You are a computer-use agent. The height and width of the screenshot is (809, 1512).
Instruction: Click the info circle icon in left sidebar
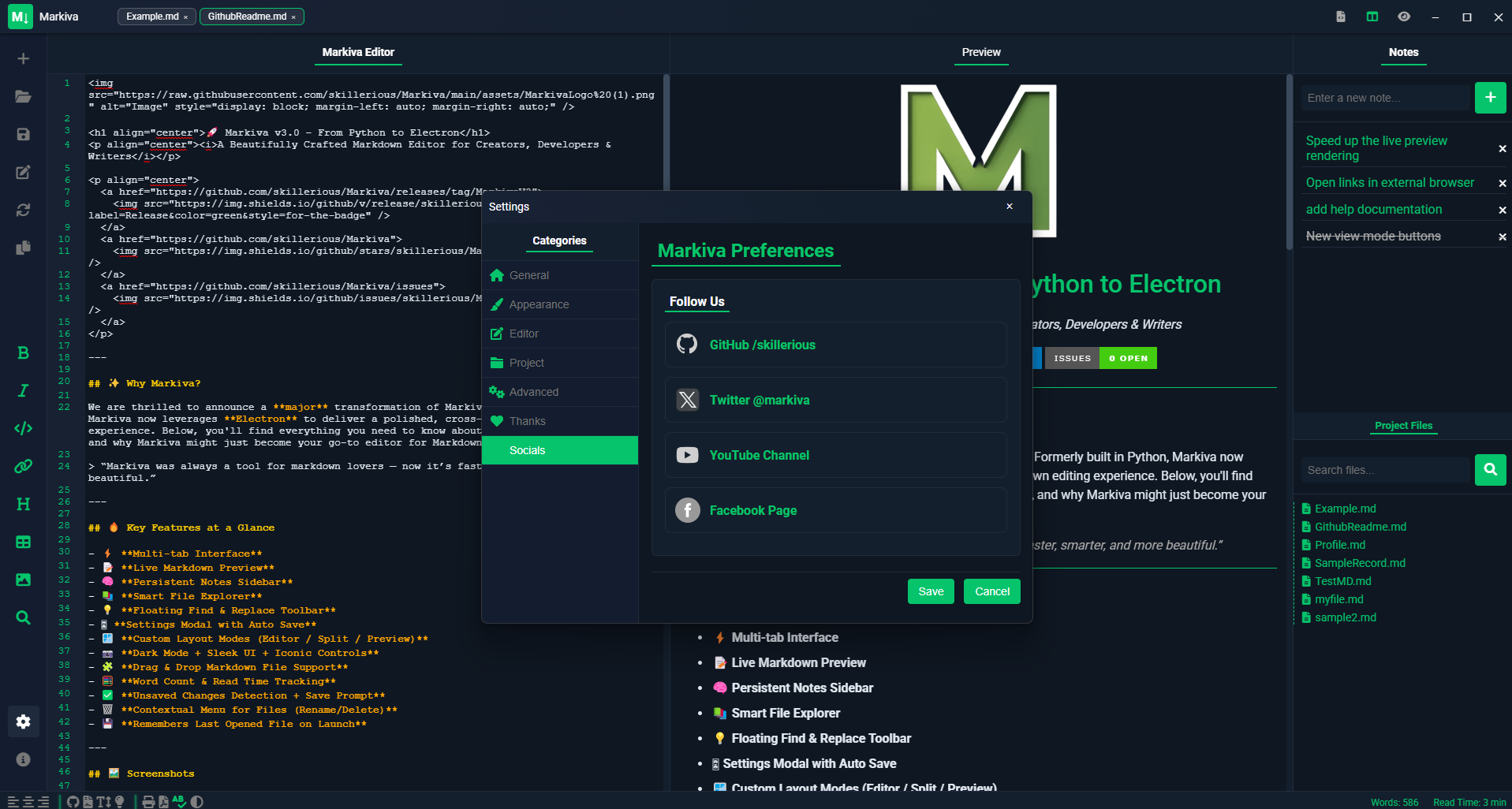pos(24,759)
